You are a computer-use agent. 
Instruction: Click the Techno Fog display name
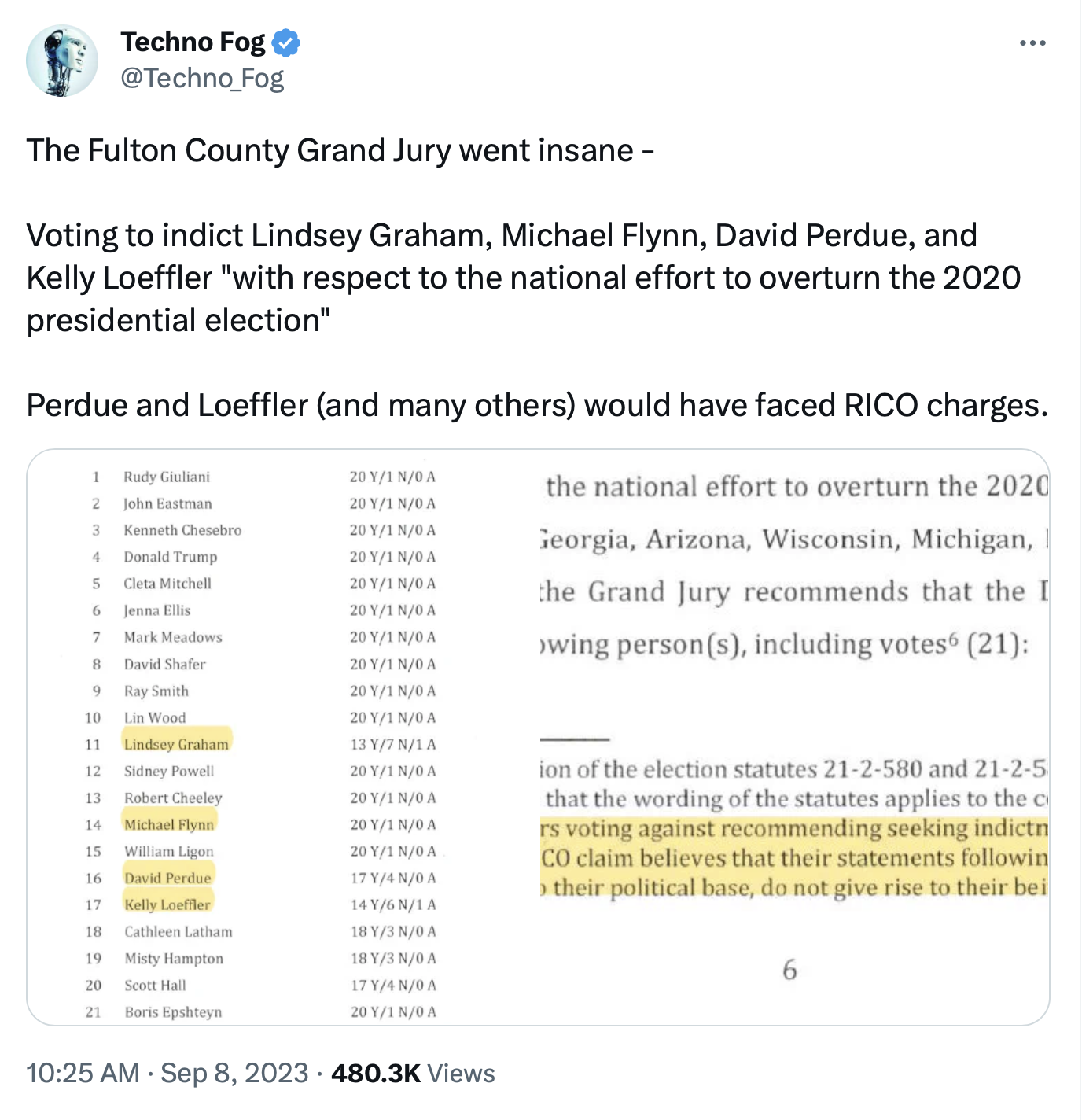[x=193, y=42]
